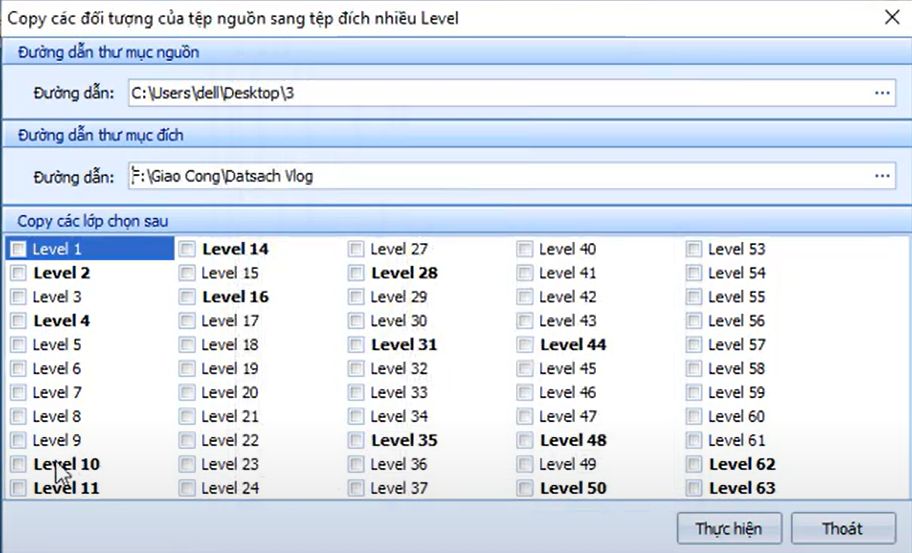Select the Level 29 list row

[428, 297]
